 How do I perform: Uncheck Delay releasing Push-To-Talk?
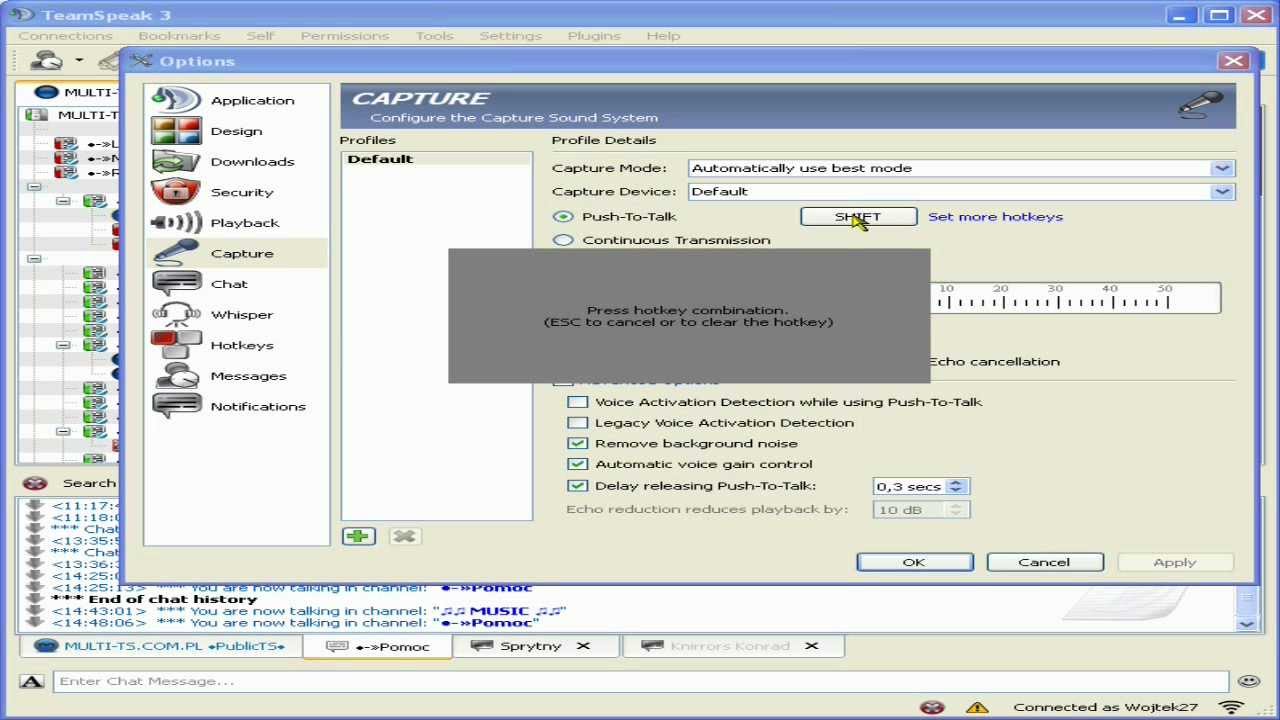tap(577, 486)
